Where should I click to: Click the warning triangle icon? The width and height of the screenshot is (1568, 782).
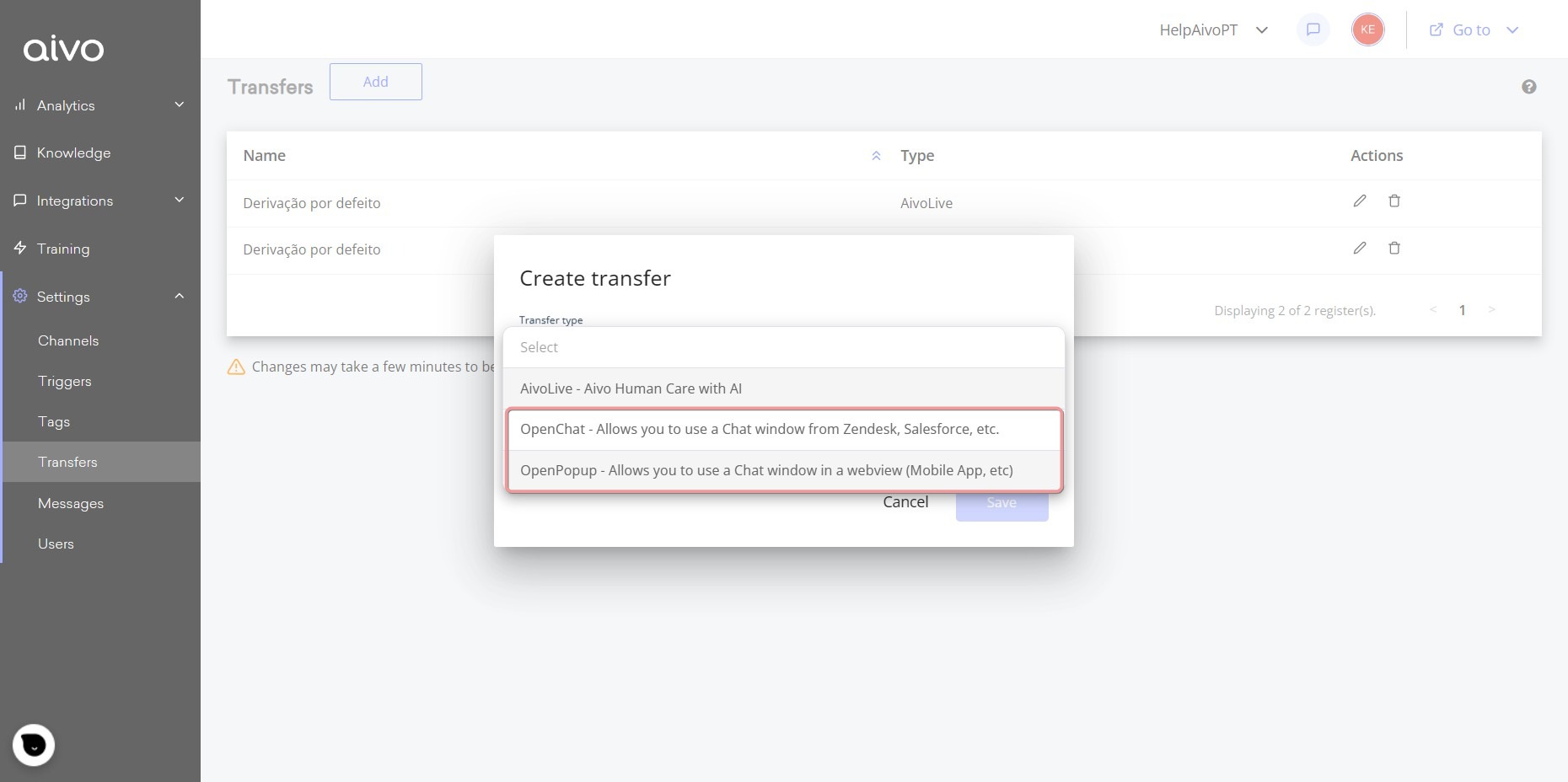[x=236, y=367]
